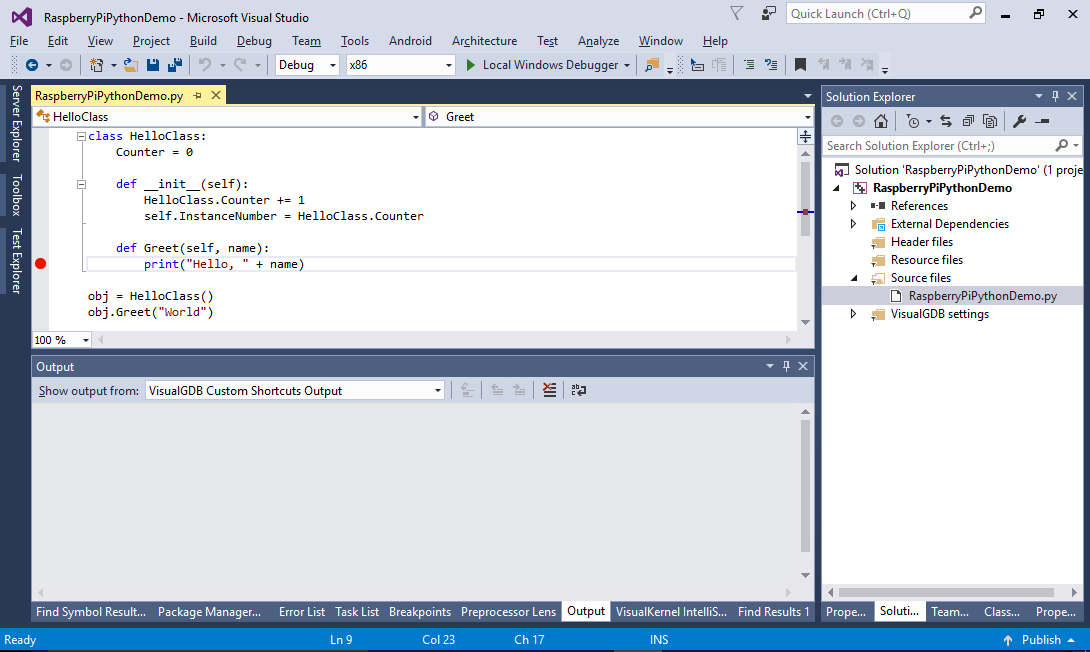Click the Undo arrow icon

205,65
